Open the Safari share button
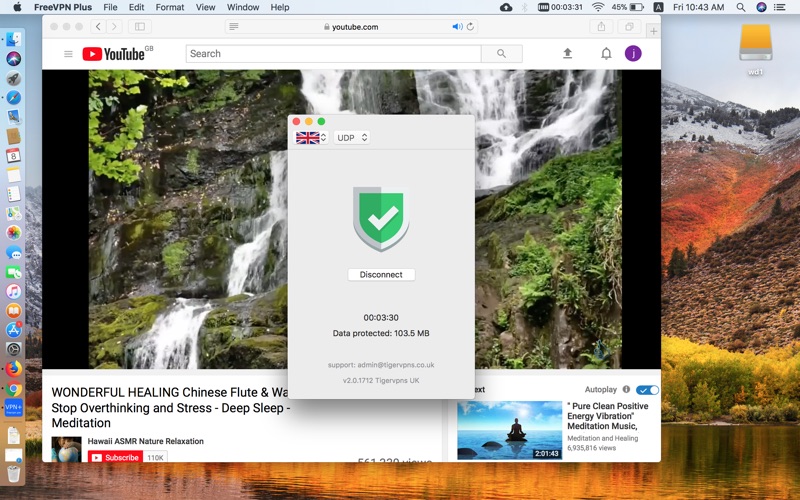This screenshot has width=800, height=500. click(x=601, y=27)
